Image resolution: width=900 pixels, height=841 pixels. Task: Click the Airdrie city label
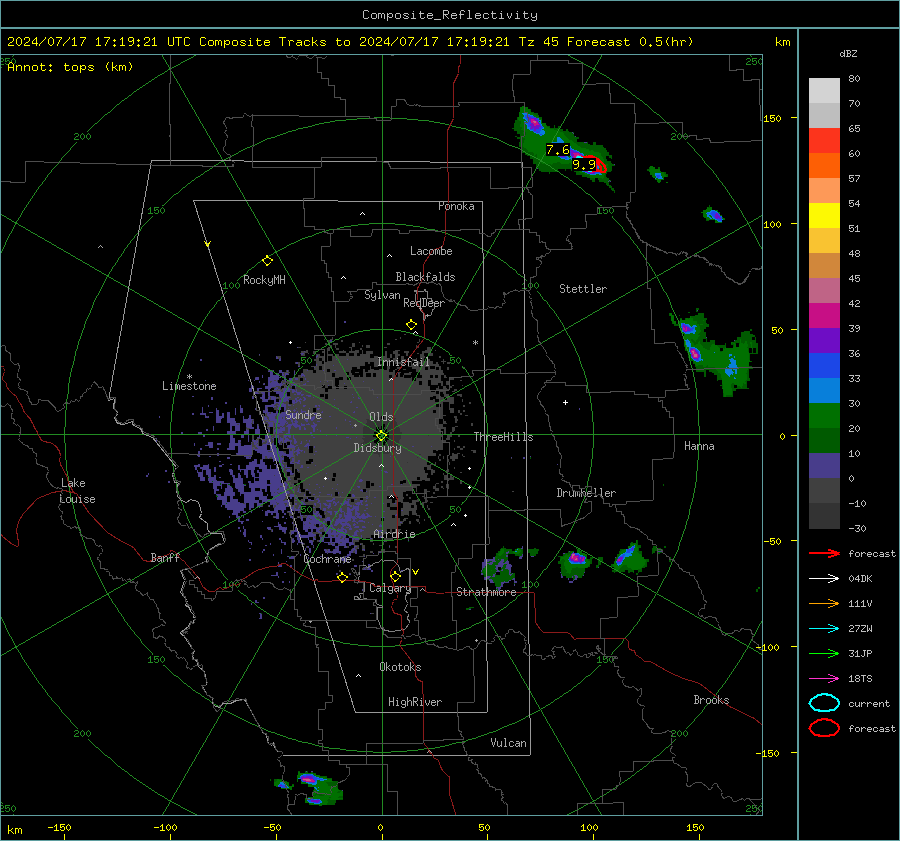pyautogui.click(x=394, y=534)
